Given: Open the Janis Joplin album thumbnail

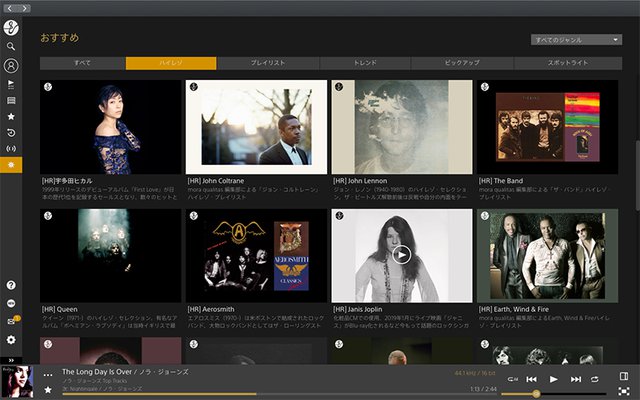Looking at the screenshot, I should 401,254.
